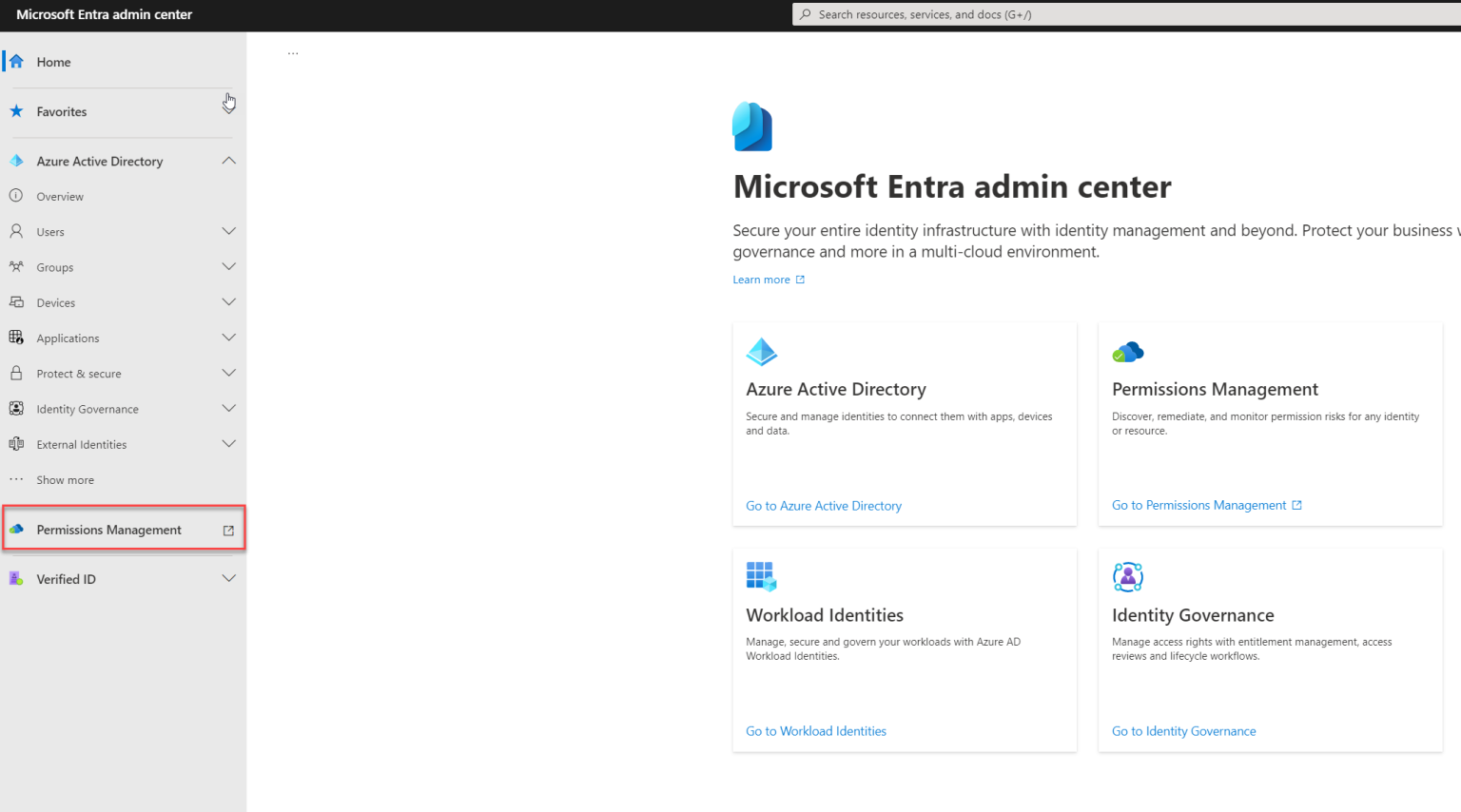Image resolution: width=1461 pixels, height=812 pixels.
Task: Click the External Identities icon
Action: click(16, 443)
